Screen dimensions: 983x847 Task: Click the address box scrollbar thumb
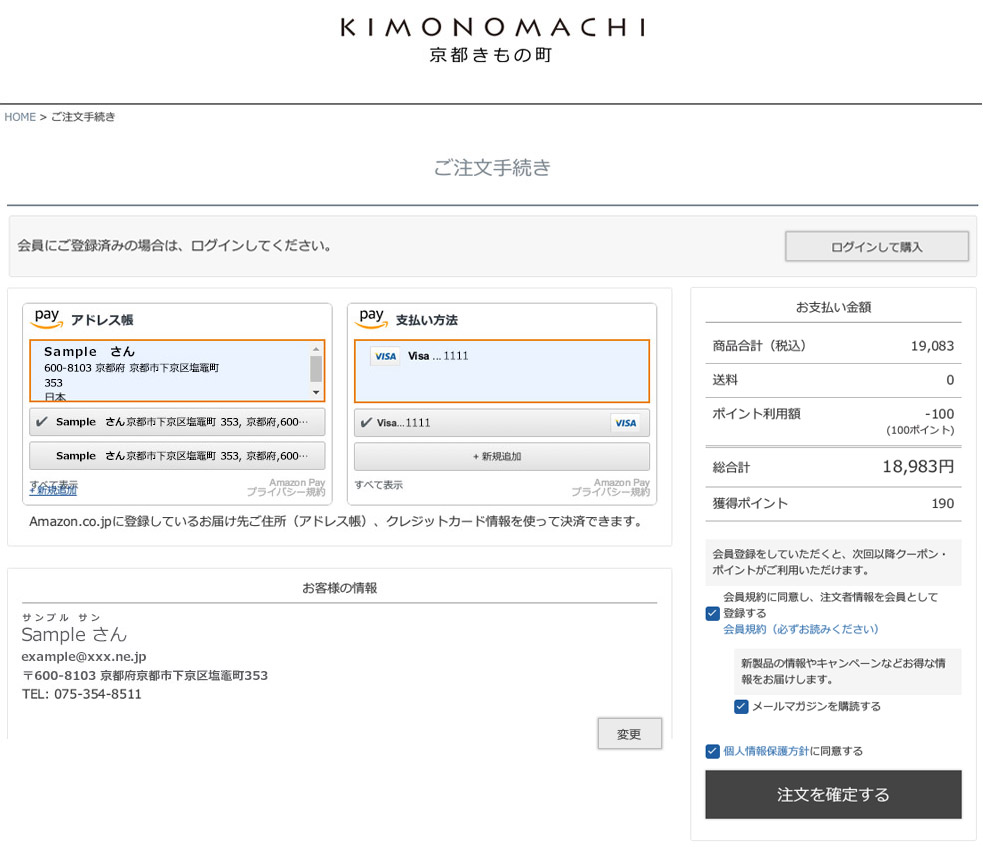[x=316, y=369]
